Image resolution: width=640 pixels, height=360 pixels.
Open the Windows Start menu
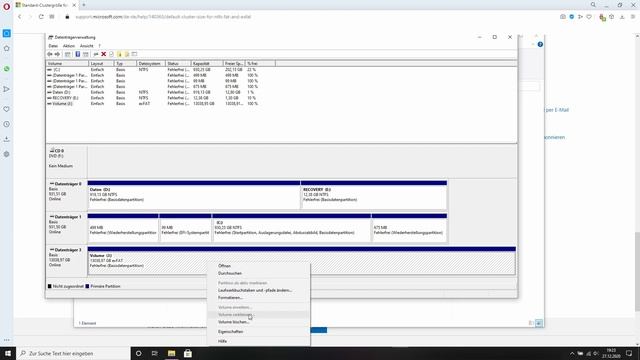coord(8,353)
